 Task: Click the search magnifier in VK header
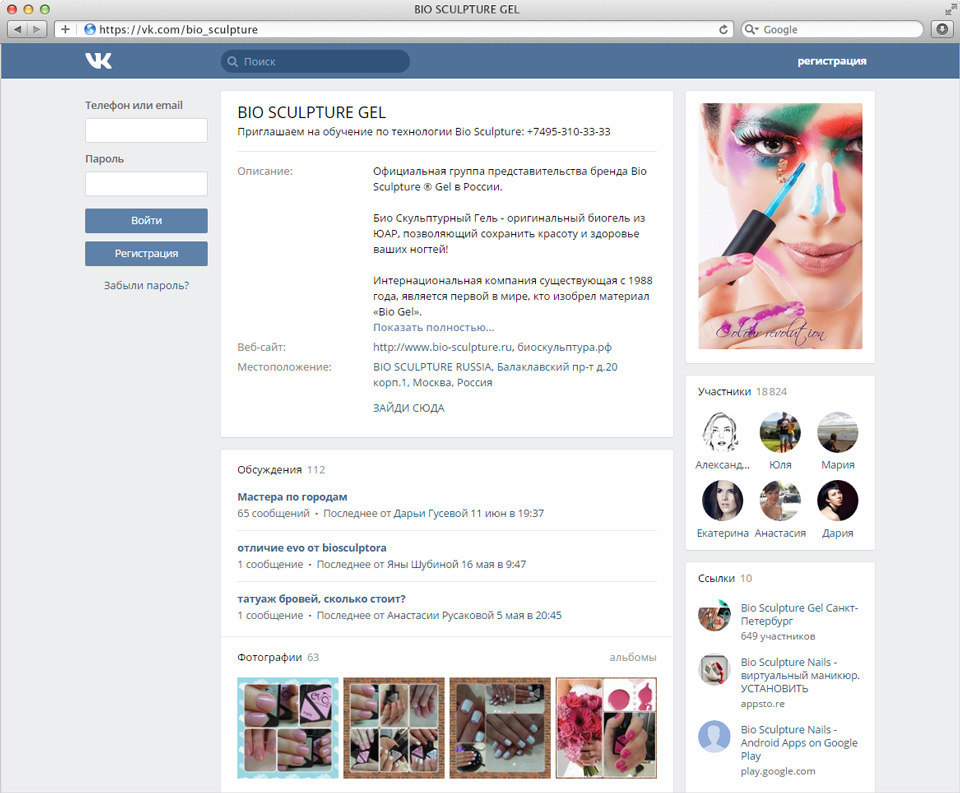tap(233, 61)
